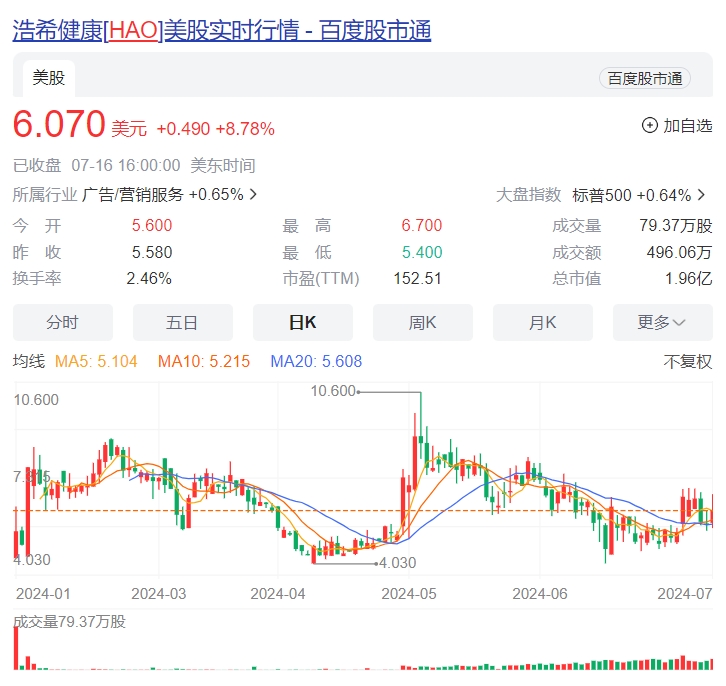
Task: Click the 2024-04 date axis label
Action: click(278, 594)
